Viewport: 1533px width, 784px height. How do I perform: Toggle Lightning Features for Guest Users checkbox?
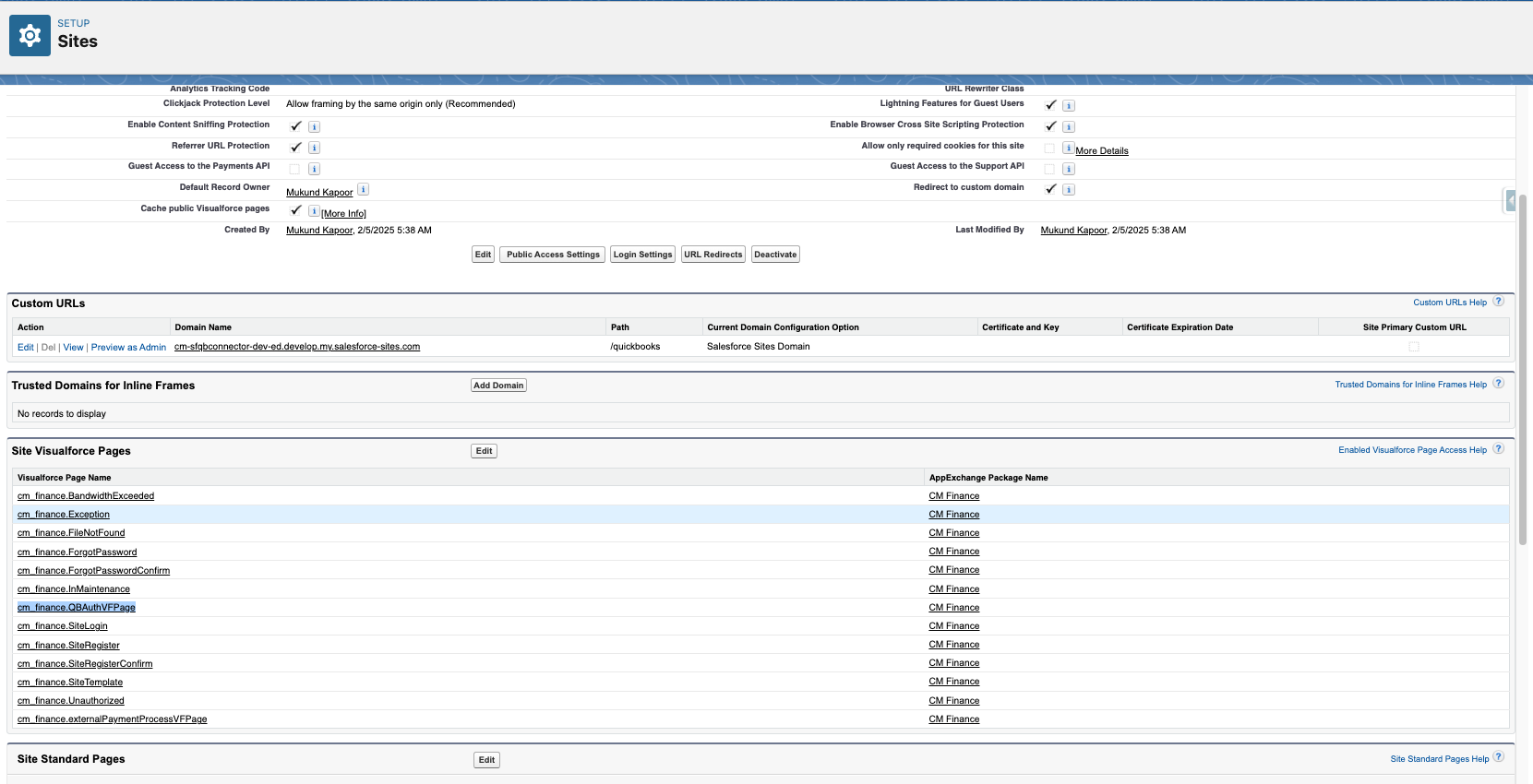tap(1050, 105)
